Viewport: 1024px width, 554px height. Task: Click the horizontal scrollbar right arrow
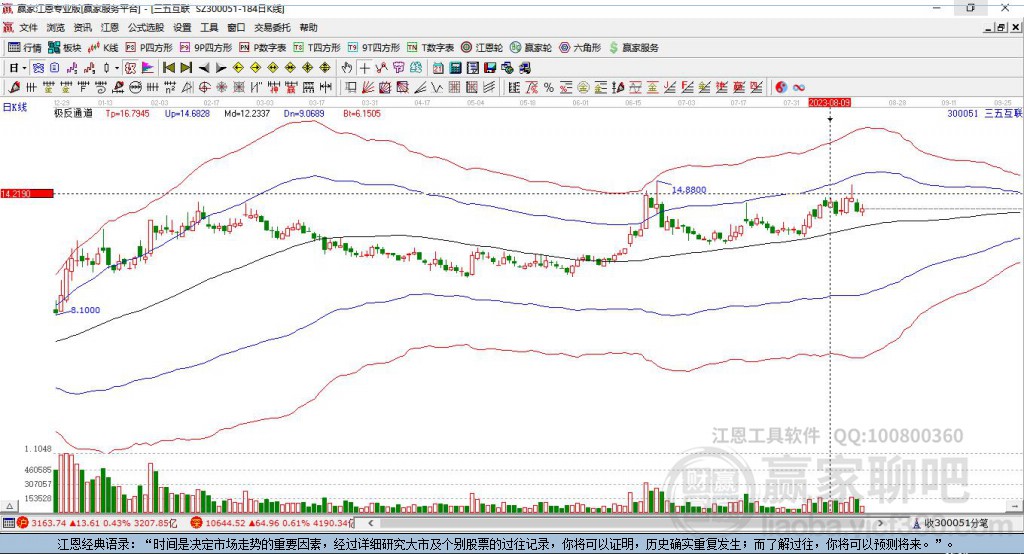(x=880, y=523)
